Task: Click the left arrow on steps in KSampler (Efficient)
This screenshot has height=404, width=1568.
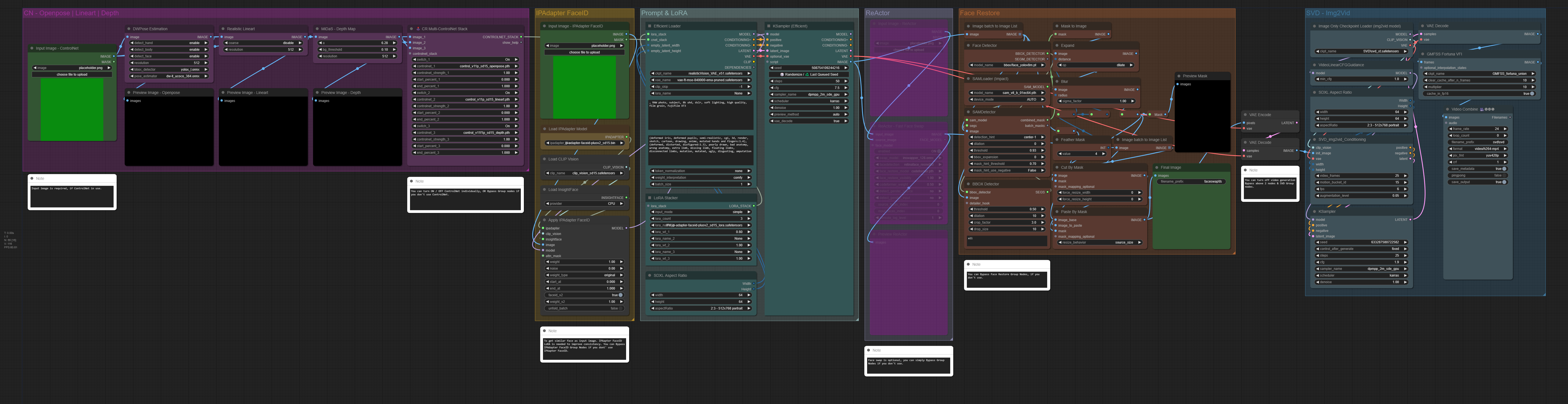Action: pyautogui.click(x=772, y=81)
